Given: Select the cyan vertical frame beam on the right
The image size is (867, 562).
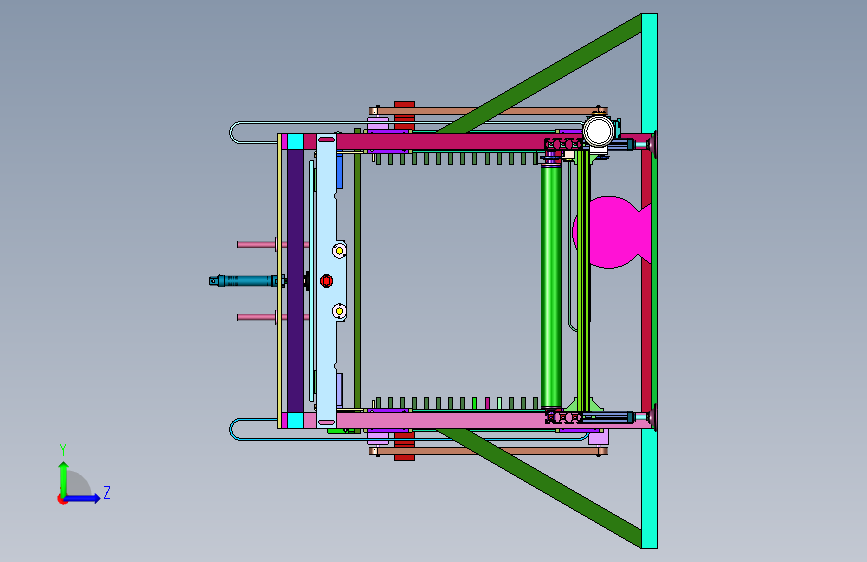Looking at the screenshot, I should (649, 280).
